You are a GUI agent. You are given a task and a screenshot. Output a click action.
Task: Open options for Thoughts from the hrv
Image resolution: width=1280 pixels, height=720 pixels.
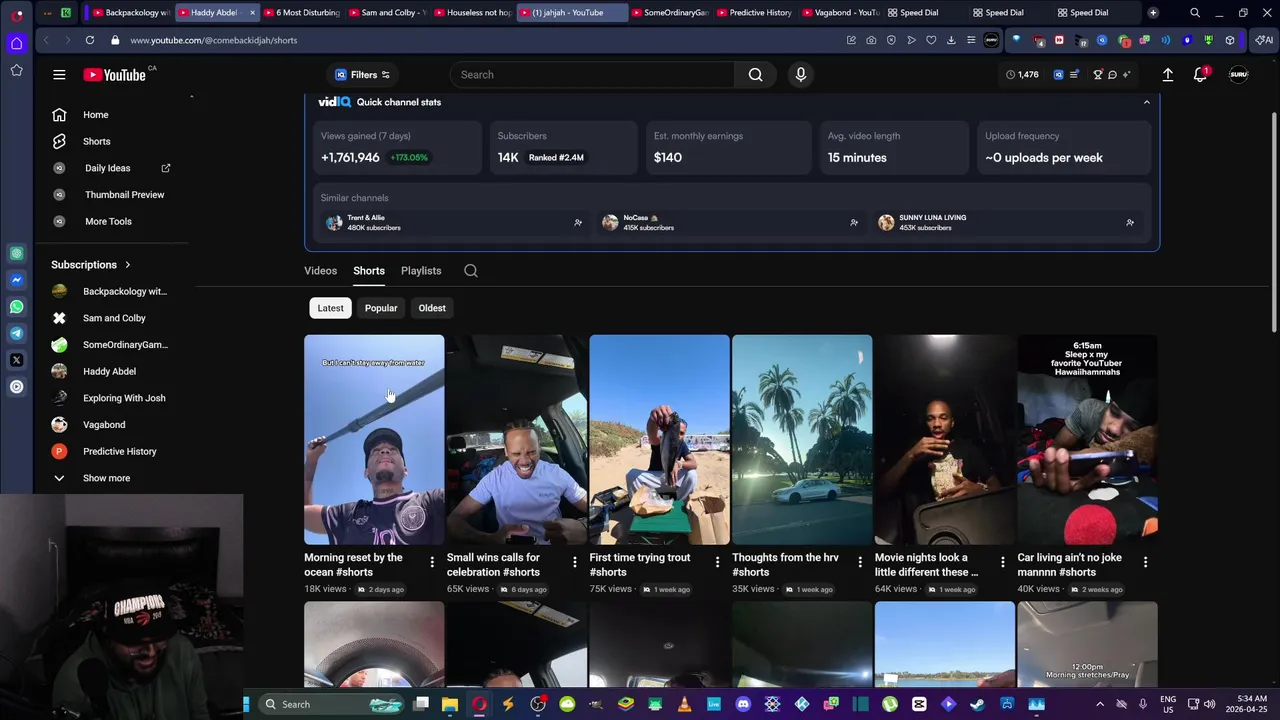coord(860,562)
